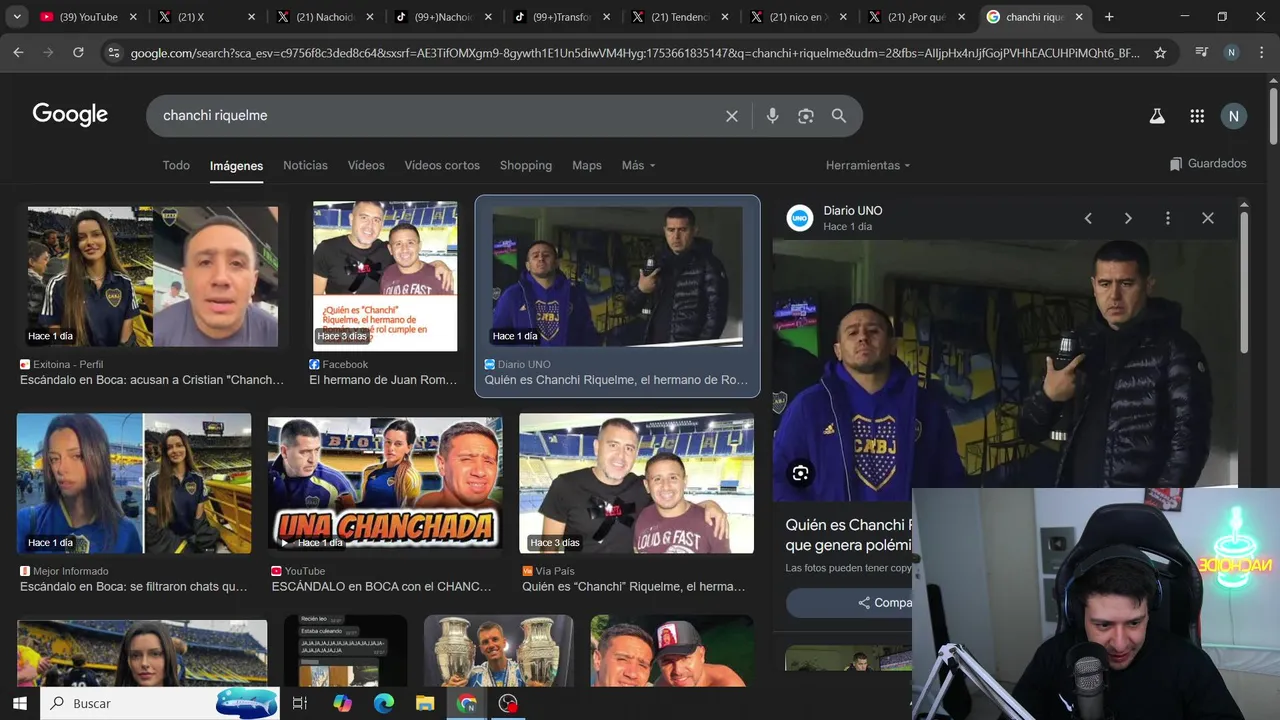1280x720 pixels.
Task: Switch to Maps tab
Action: tap(587, 165)
